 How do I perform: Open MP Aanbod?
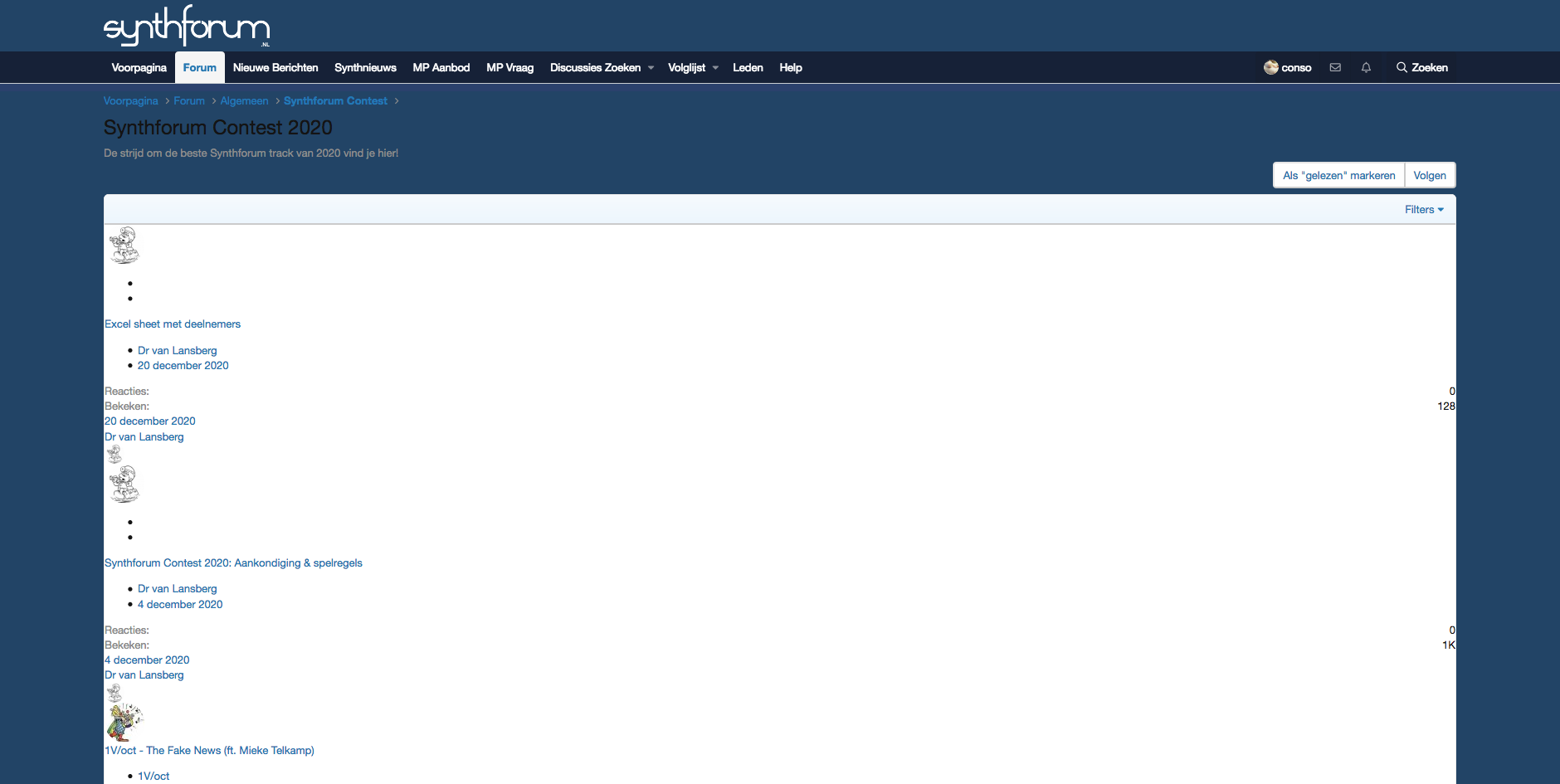[441, 68]
